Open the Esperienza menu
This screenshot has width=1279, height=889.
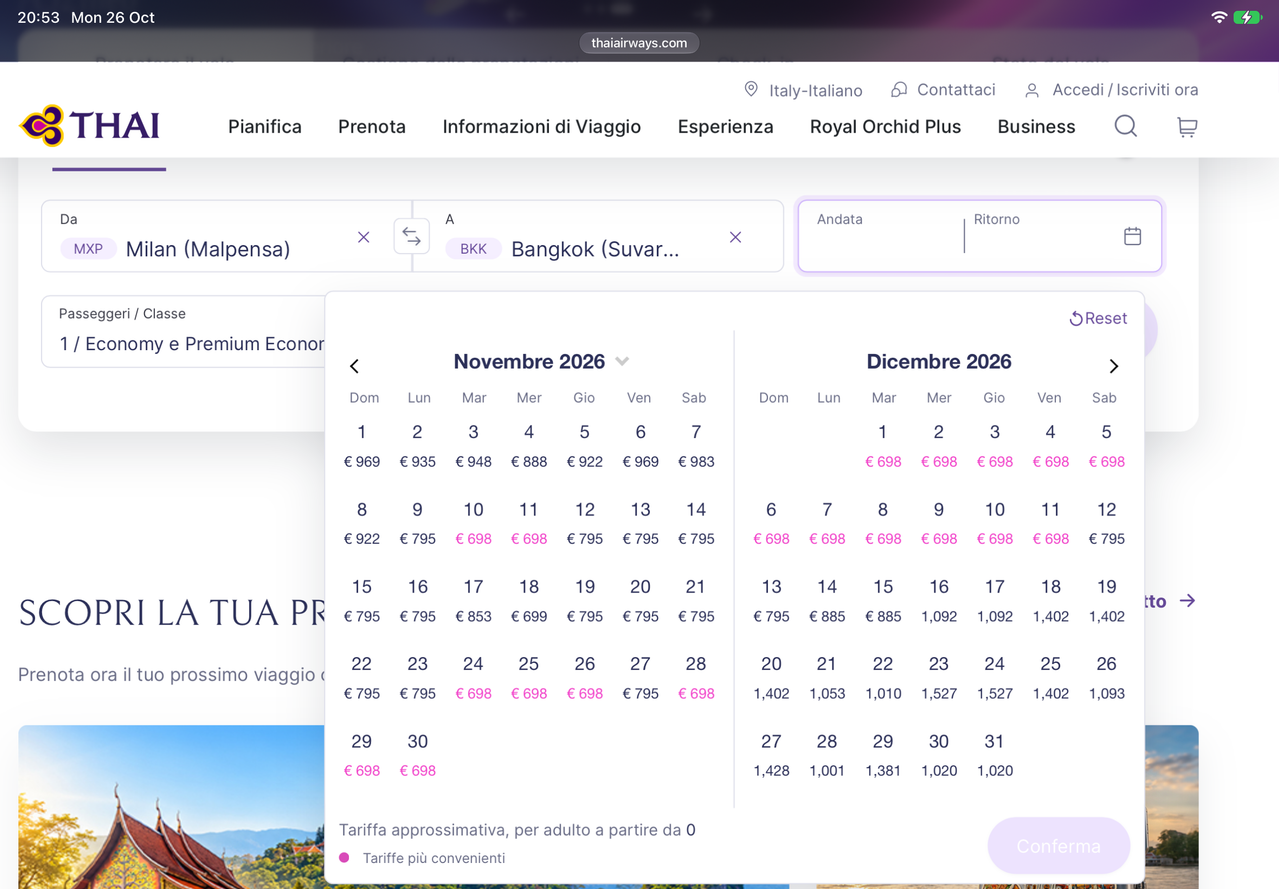pyautogui.click(x=726, y=127)
